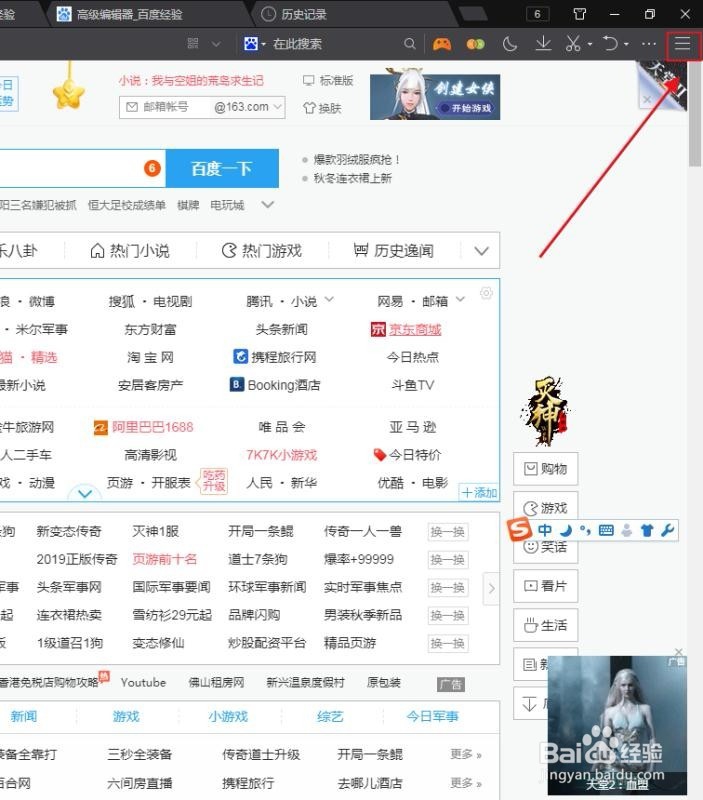Expand the category bar chevron

481,251
